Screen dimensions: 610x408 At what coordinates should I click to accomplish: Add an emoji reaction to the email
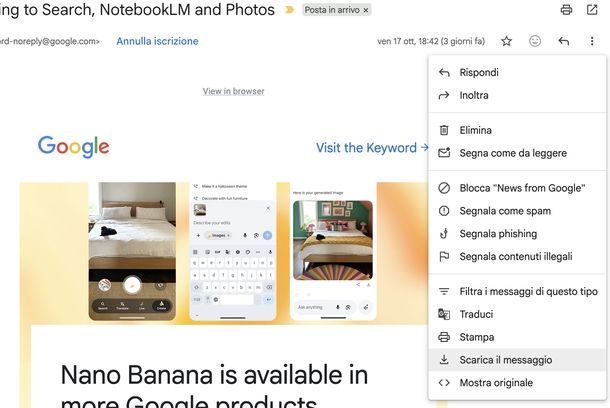535,41
